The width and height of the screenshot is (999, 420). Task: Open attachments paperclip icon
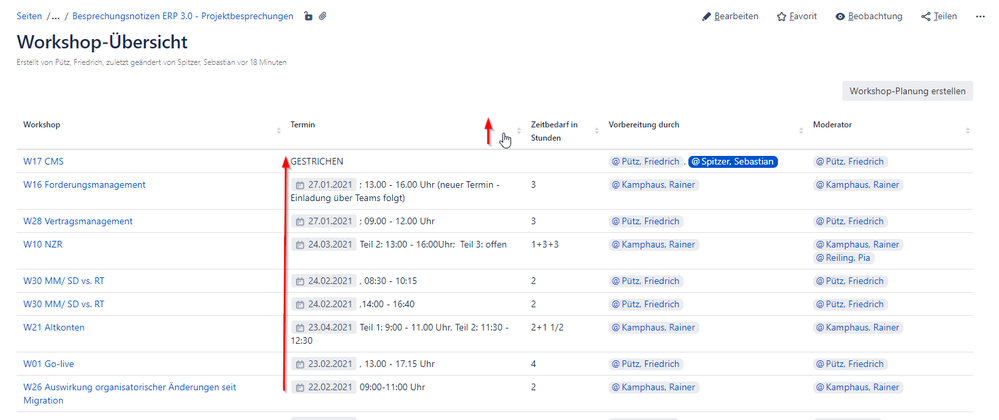[323, 17]
